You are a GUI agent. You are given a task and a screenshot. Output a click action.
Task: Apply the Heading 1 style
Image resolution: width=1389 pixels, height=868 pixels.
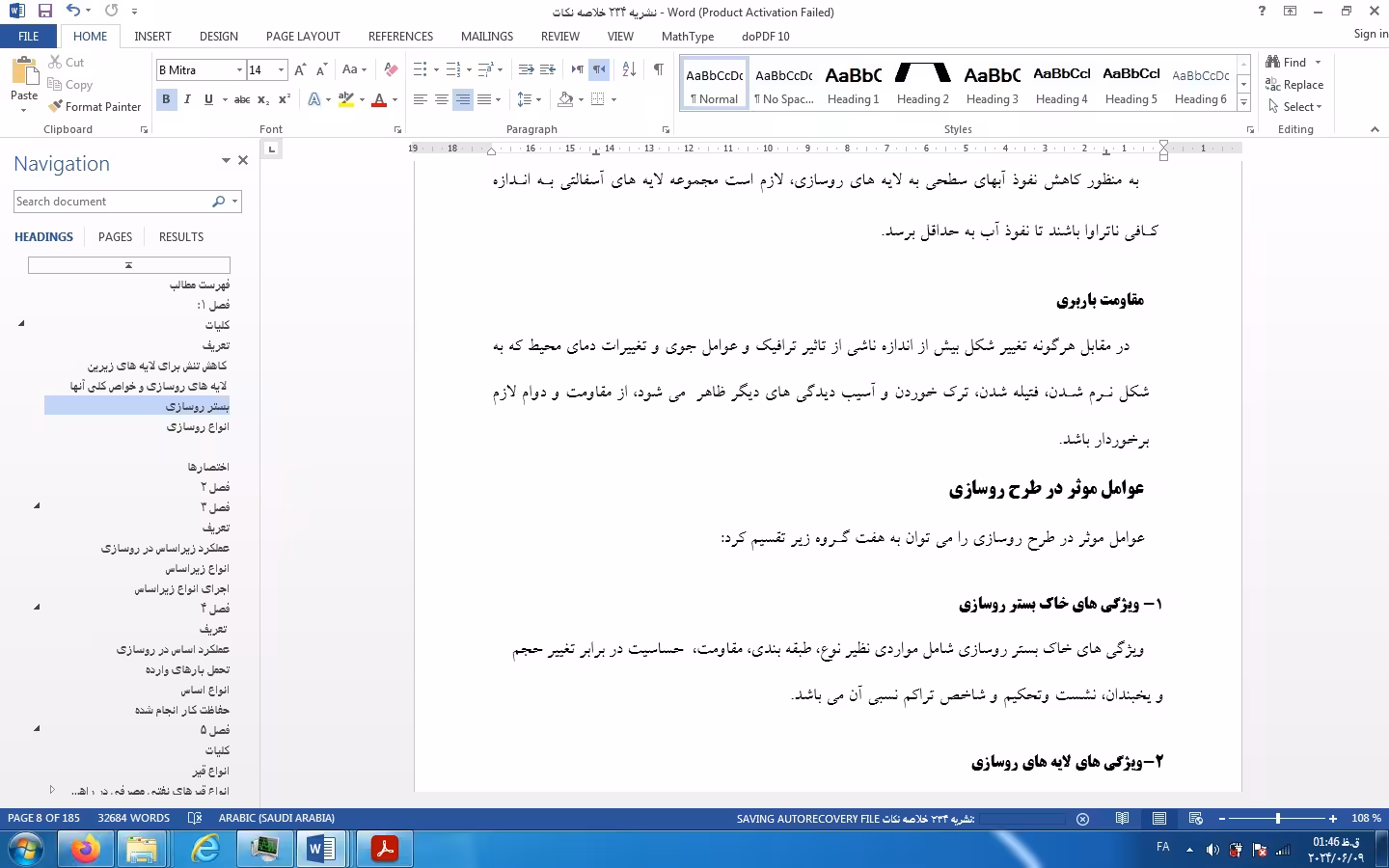click(x=853, y=84)
